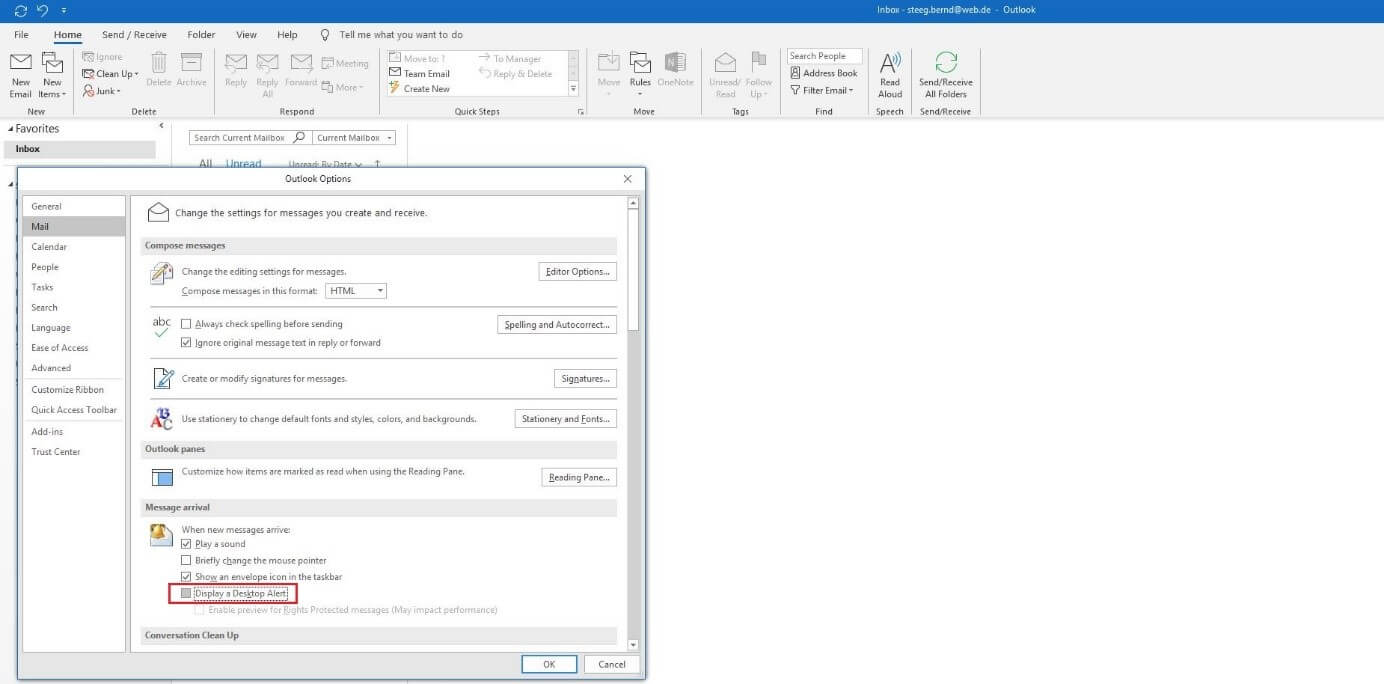Viewport: 1384px width, 684px height.
Task: Click Send/Receive All Folders icon
Action: click(x=945, y=64)
